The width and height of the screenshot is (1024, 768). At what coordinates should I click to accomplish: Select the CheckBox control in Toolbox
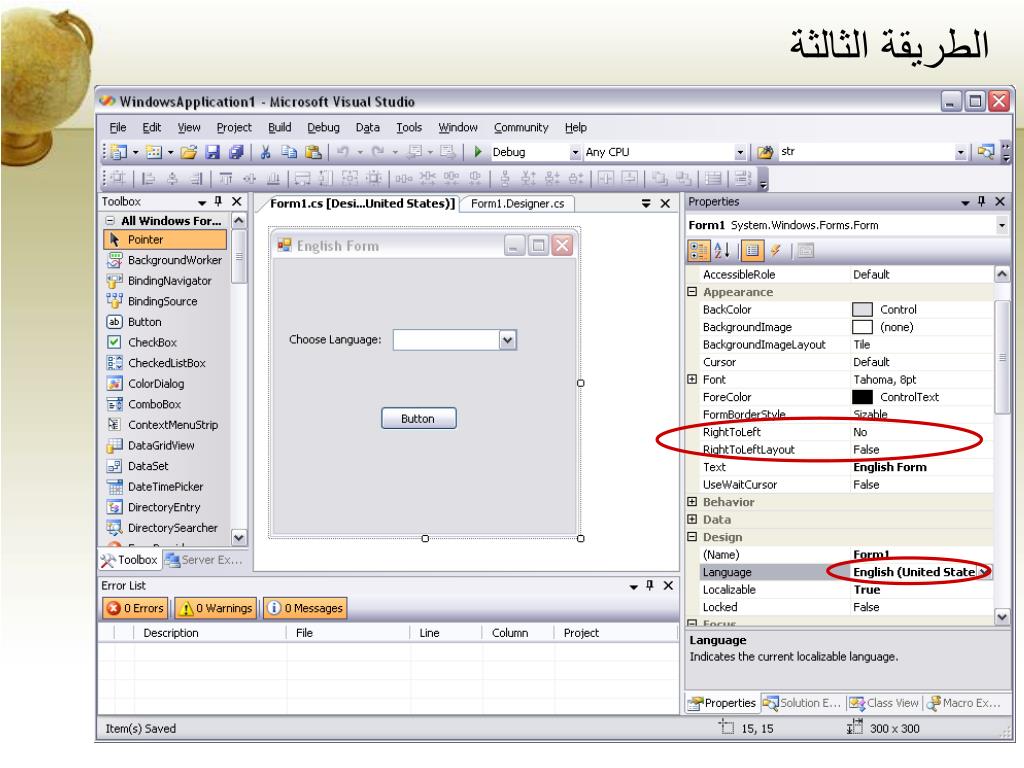tap(165, 342)
